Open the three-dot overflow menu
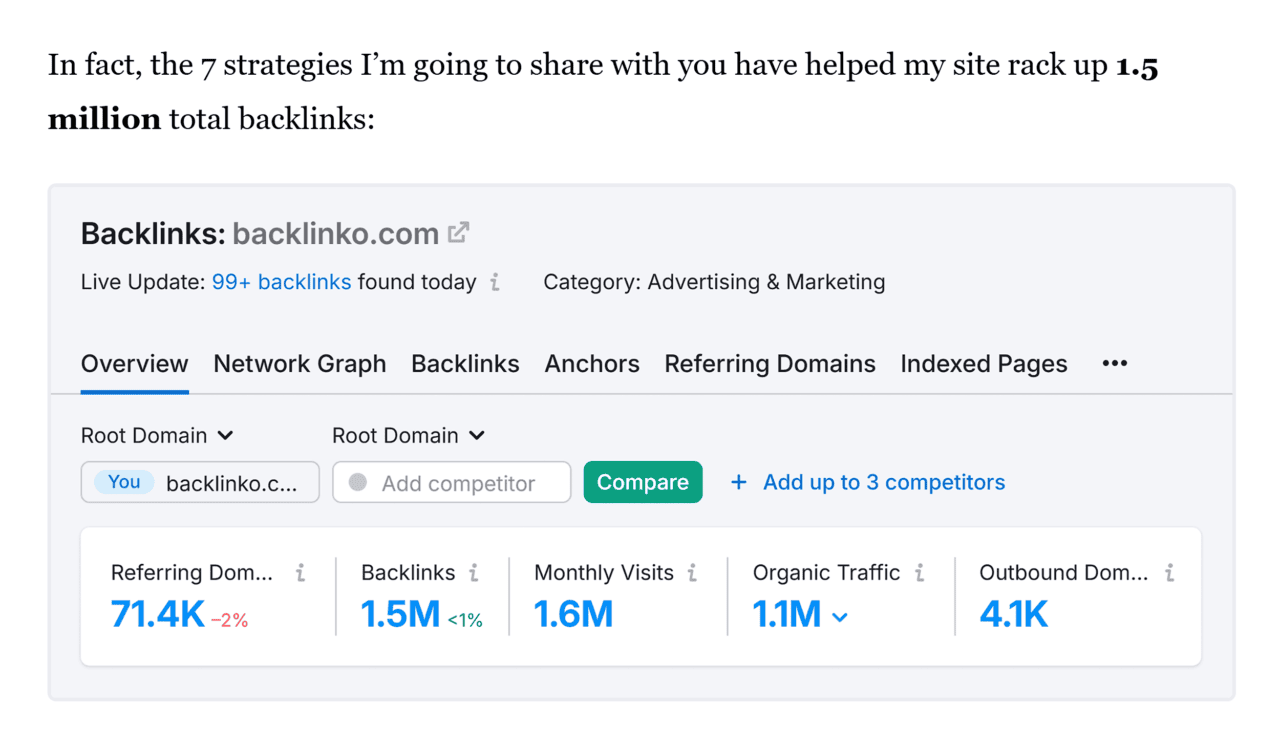Screen dimensions: 1280x746 pyautogui.click(x=1113, y=364)
